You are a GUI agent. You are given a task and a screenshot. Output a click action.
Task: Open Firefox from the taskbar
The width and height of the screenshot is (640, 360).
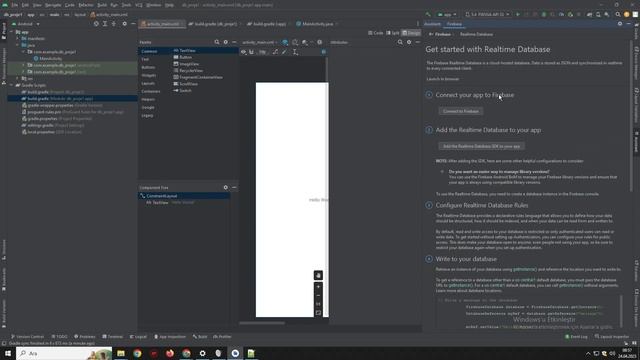[170, 353]
